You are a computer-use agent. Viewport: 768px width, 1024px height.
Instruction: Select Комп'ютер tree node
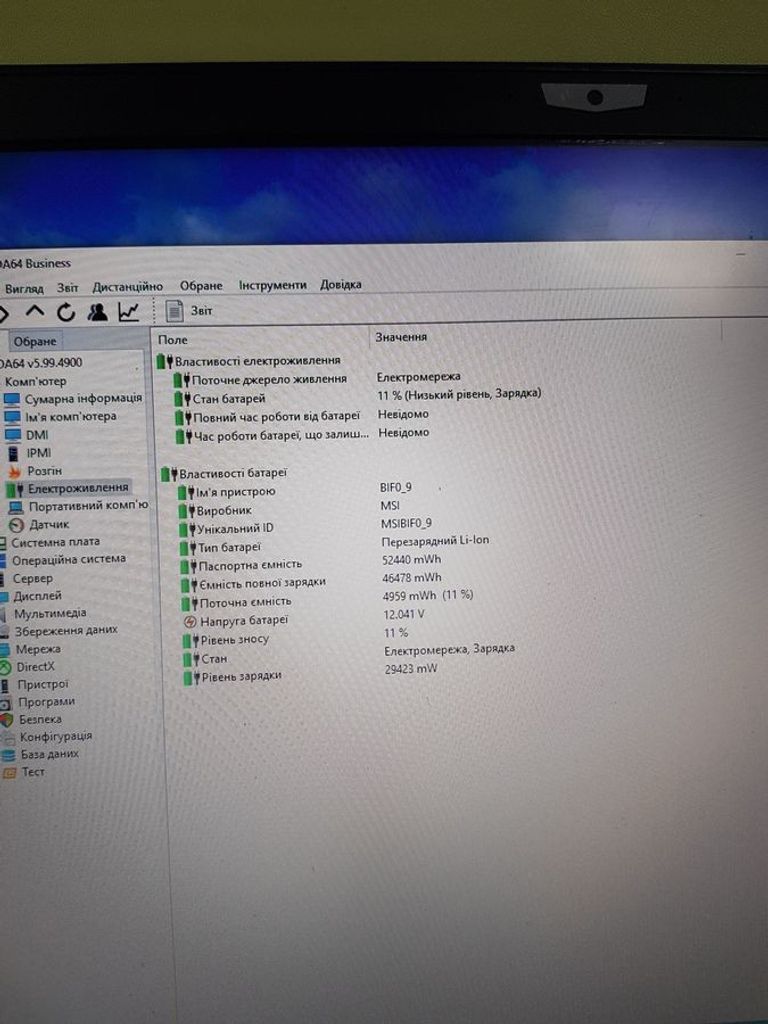tap(35, 381)
